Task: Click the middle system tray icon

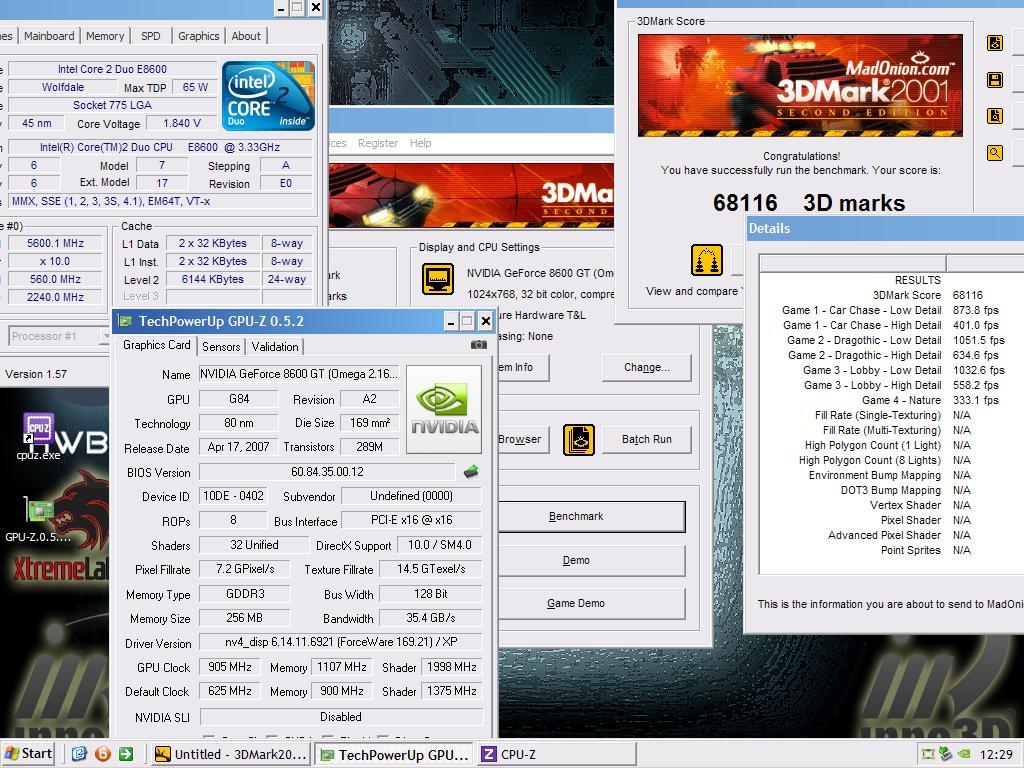Action: [x=946, y=754]
